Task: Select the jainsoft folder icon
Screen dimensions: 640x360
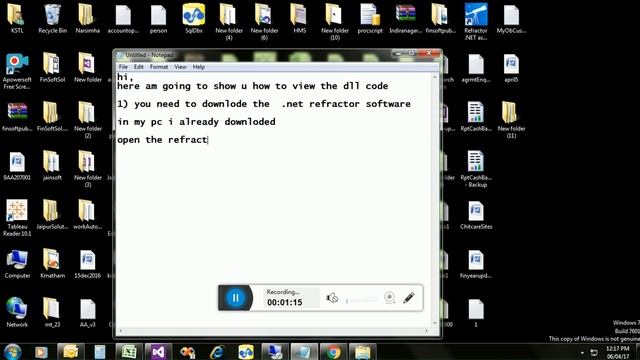Action: [52, 166]
